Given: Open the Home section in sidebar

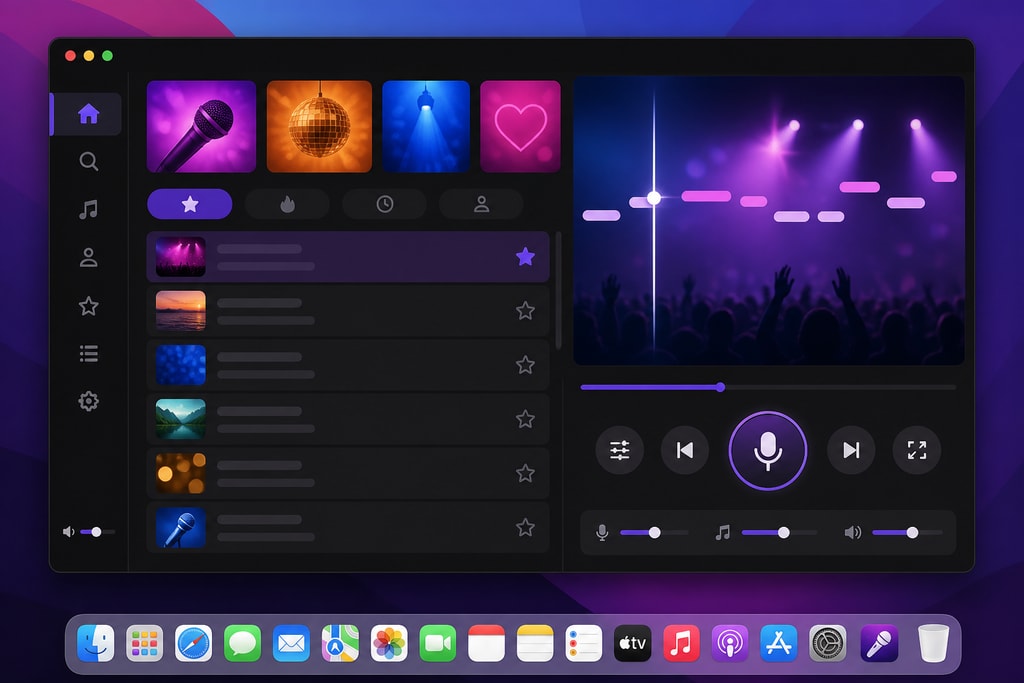Looking at the screenshot, I should tap(88, 114).
